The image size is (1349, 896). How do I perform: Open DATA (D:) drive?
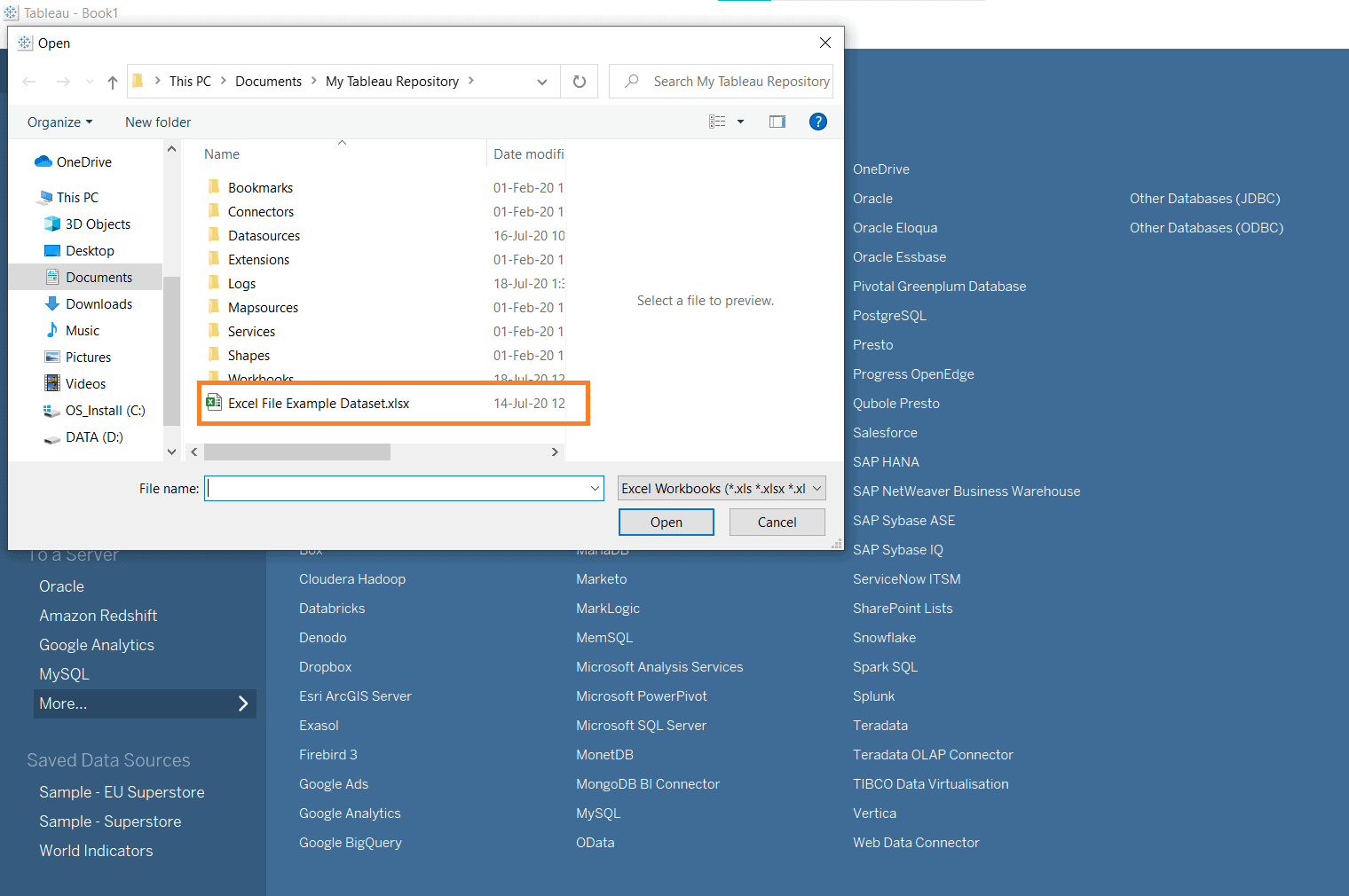(83, 436)
